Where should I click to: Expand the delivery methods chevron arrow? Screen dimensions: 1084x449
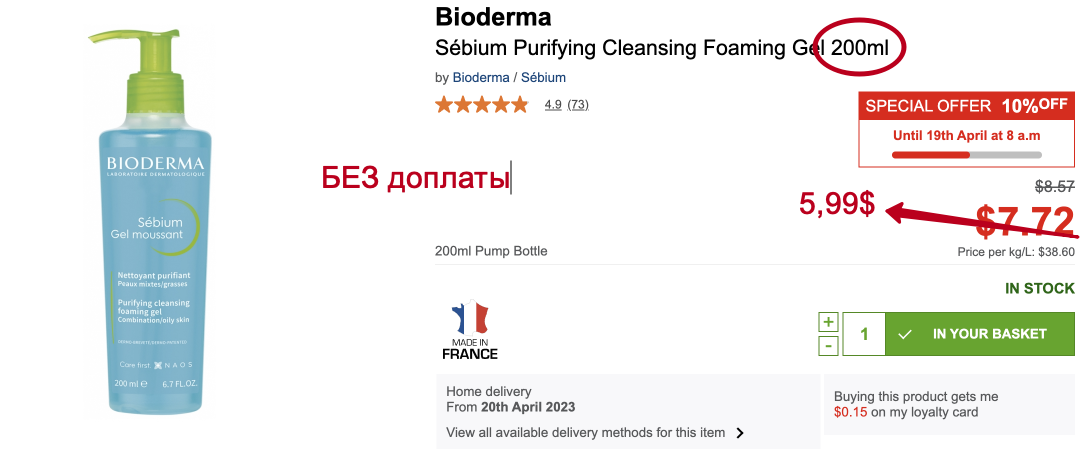[740, 433]
